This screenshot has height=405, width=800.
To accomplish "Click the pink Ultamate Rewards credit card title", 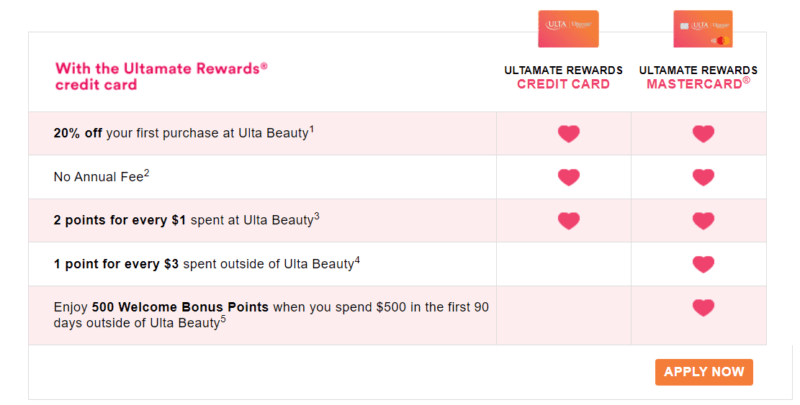I will pyautogui.click(x=161, y=76).
